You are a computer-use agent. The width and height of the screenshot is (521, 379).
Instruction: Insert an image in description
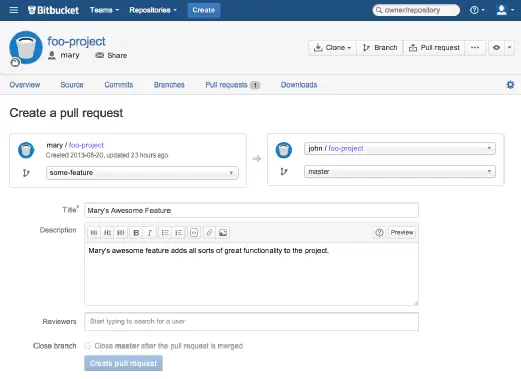click(223, 233)
